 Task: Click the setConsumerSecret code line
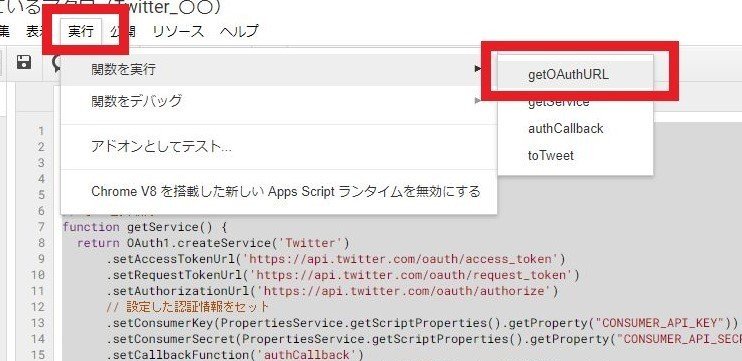(x=424, y=339)
